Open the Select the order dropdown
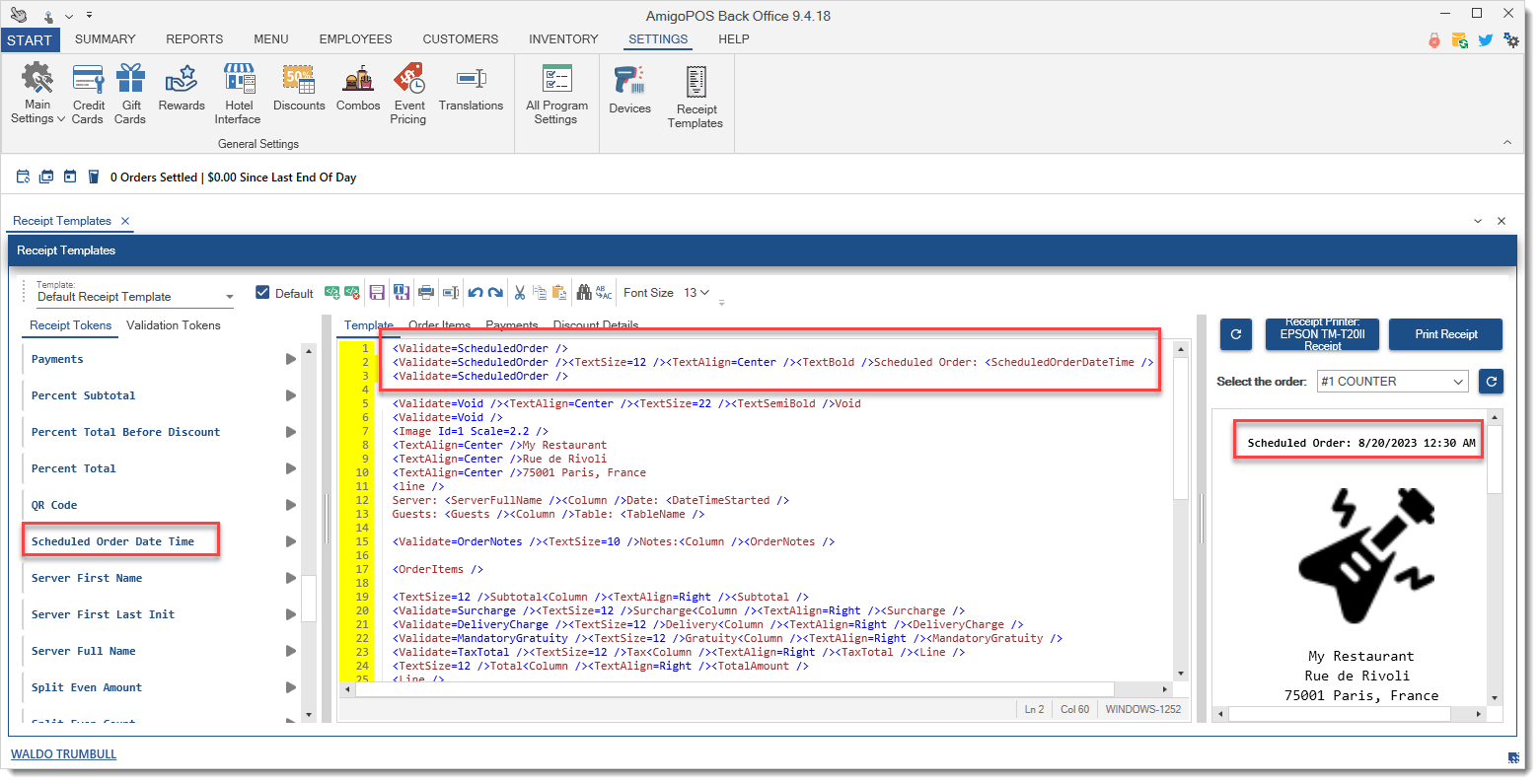 [1392, 382]
